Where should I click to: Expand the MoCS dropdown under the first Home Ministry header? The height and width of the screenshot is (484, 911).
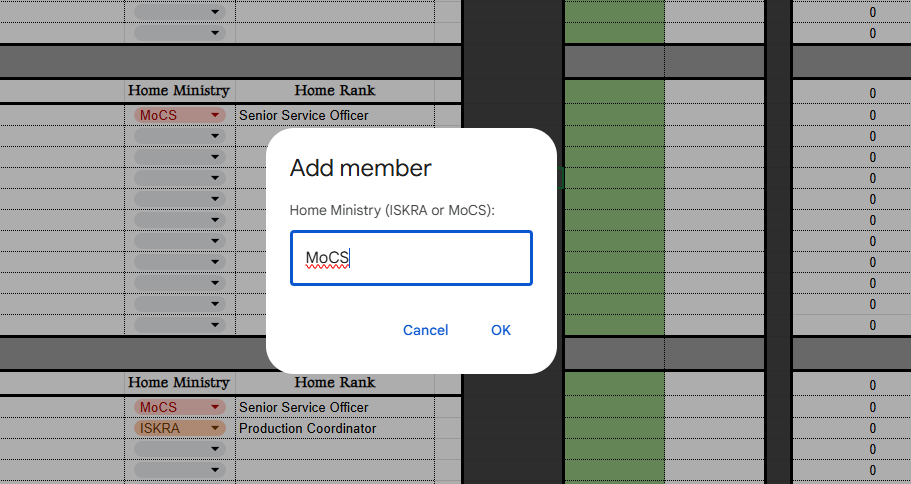click(x=179, y=115)
